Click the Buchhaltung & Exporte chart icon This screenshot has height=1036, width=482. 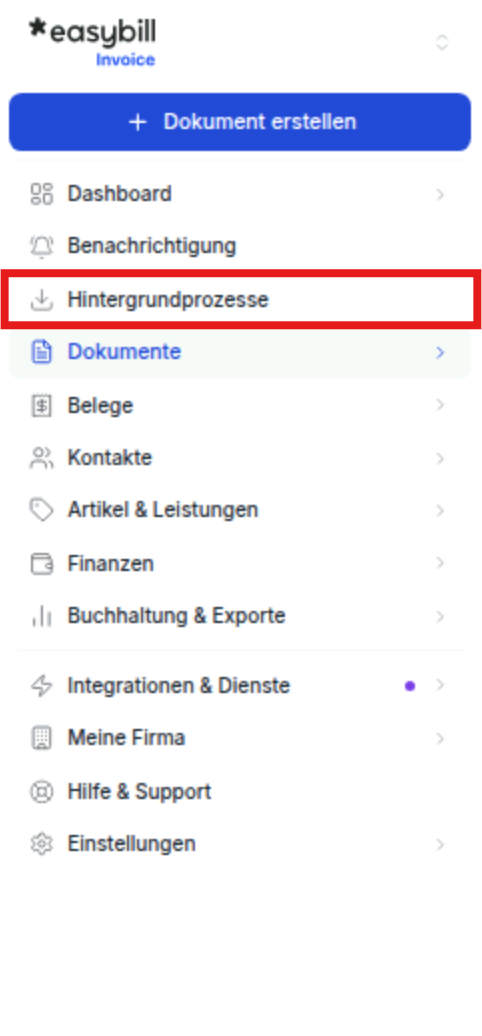42,616
